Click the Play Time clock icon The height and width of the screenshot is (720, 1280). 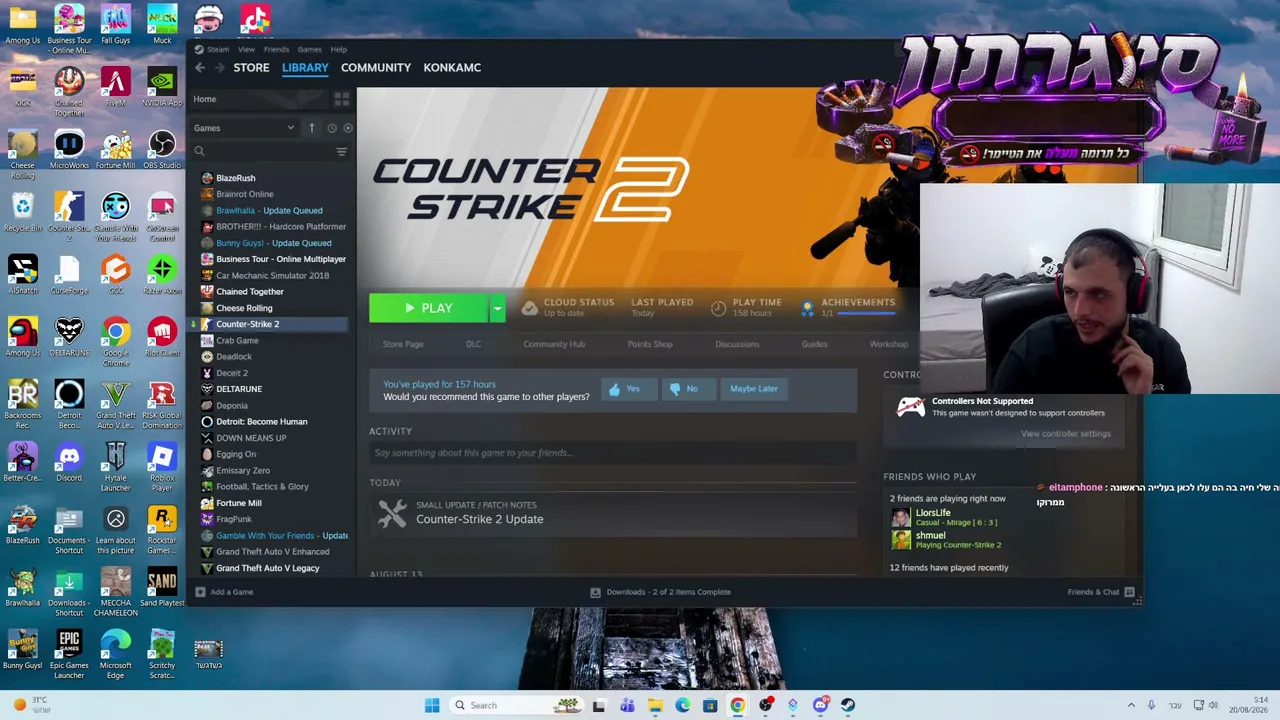[718, 308]
